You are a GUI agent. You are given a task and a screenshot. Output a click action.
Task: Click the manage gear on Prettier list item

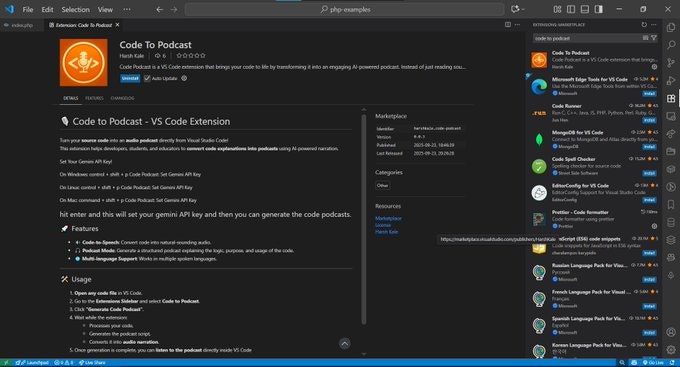click(x=654, y=226)
